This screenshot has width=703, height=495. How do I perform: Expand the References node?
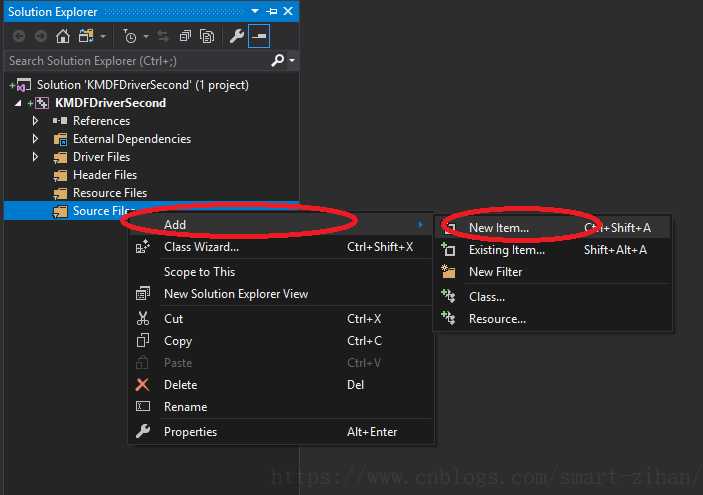tap(35, 121)
